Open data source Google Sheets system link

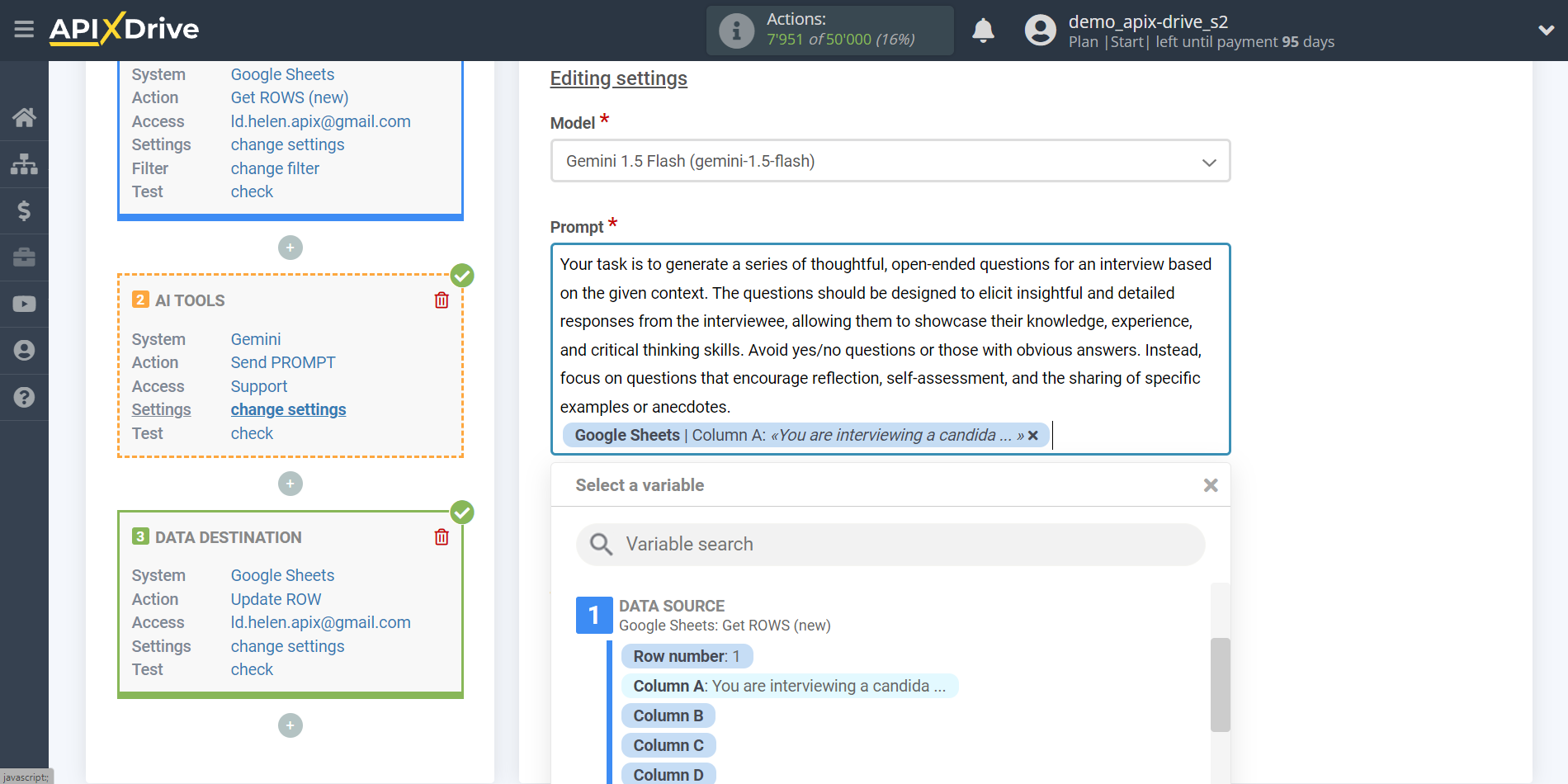pyautogui.click(x=282, y=74)
